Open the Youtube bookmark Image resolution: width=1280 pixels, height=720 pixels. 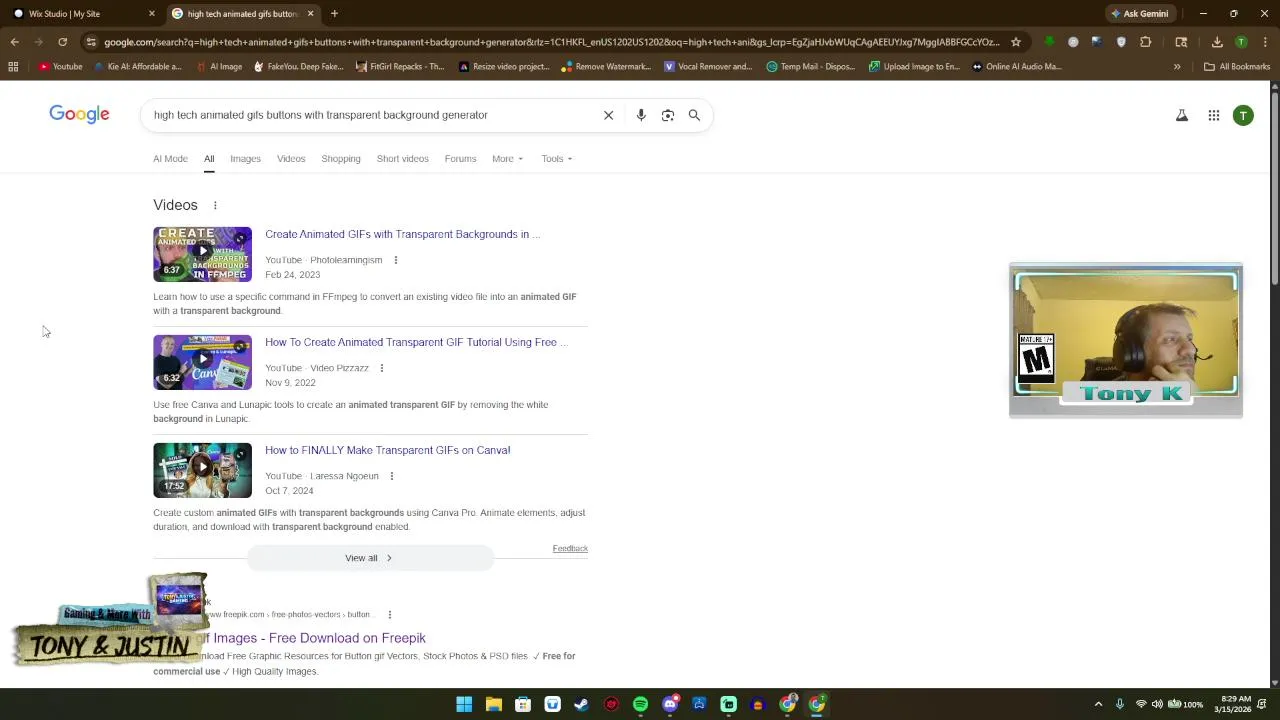point(60,67)
